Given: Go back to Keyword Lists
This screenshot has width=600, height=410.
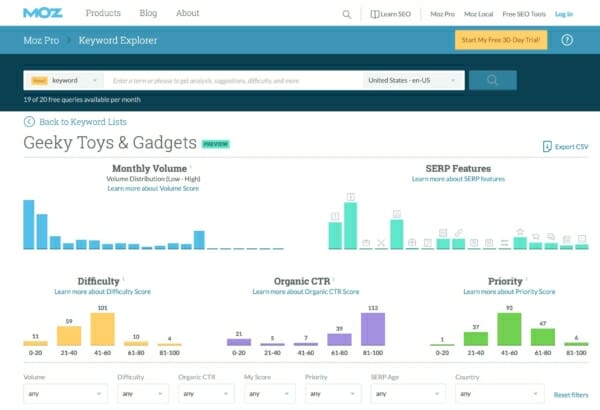Looking at the screenshot, I should click(x=83, y=122).
